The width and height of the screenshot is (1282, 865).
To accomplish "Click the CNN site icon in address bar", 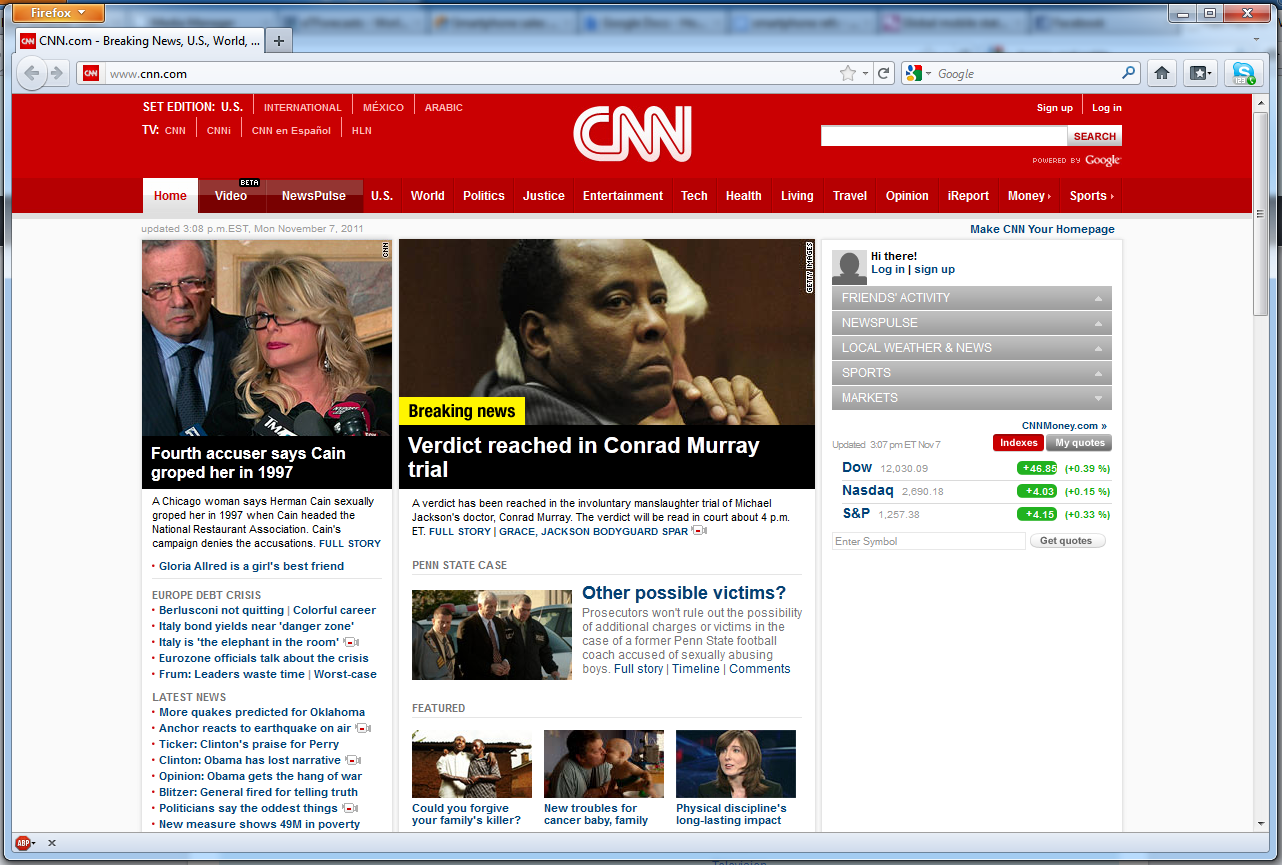I will click(x=91, y=73).
